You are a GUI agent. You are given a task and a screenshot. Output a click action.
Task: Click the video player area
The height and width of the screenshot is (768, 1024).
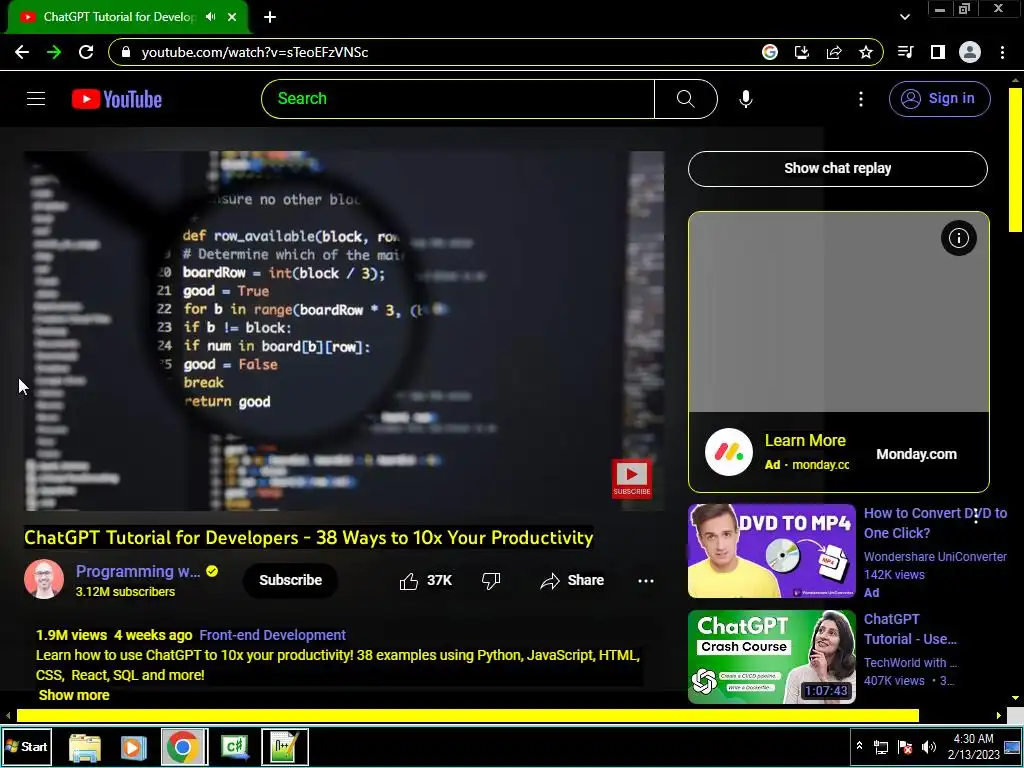tap(344, 331)
